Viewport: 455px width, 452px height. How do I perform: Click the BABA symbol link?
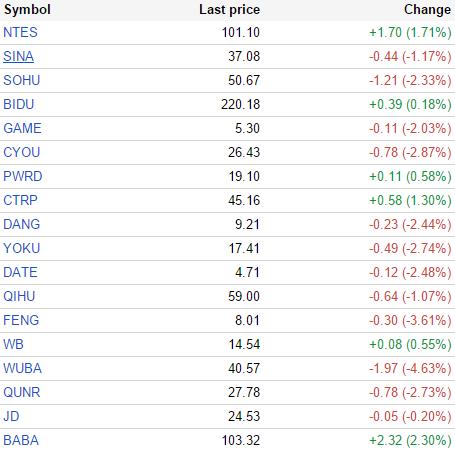click(x=21, y=440)
